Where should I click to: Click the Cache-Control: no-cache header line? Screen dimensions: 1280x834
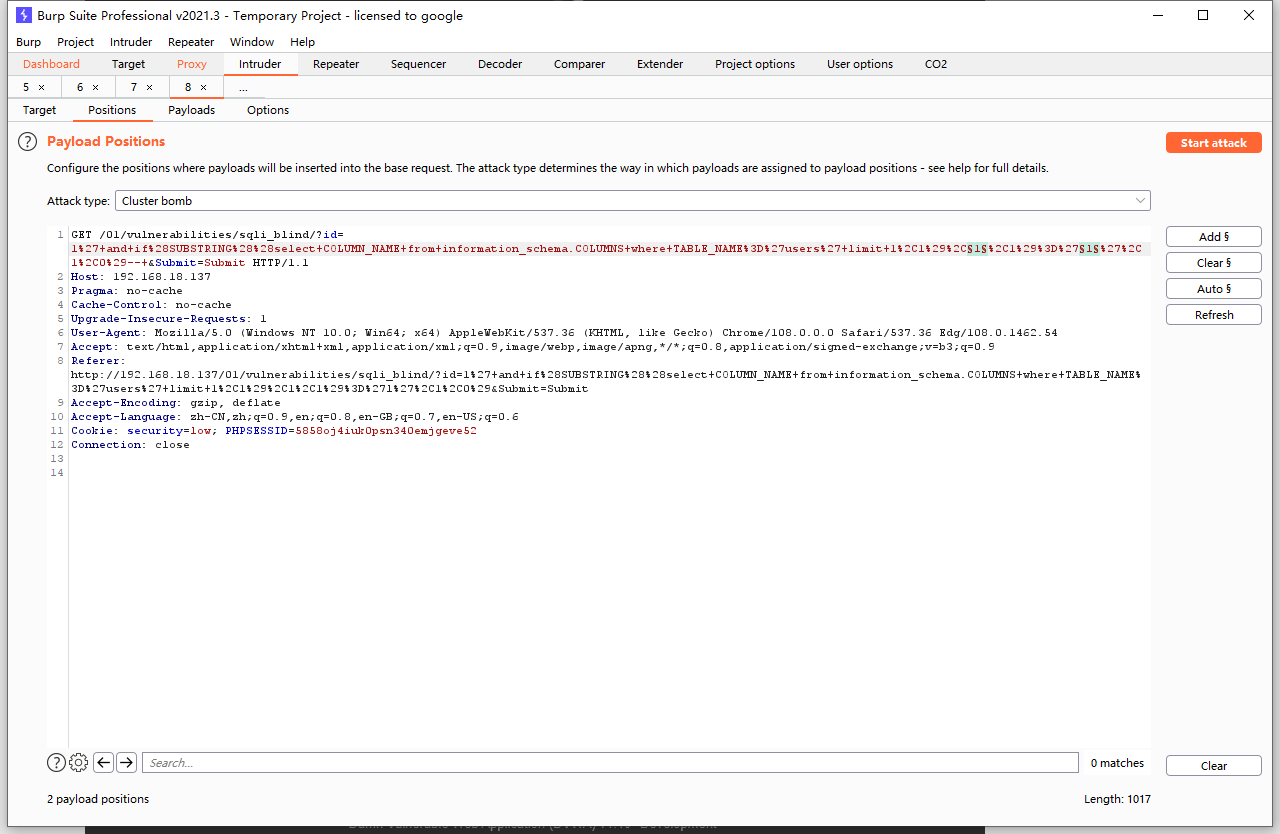point(151,305)
